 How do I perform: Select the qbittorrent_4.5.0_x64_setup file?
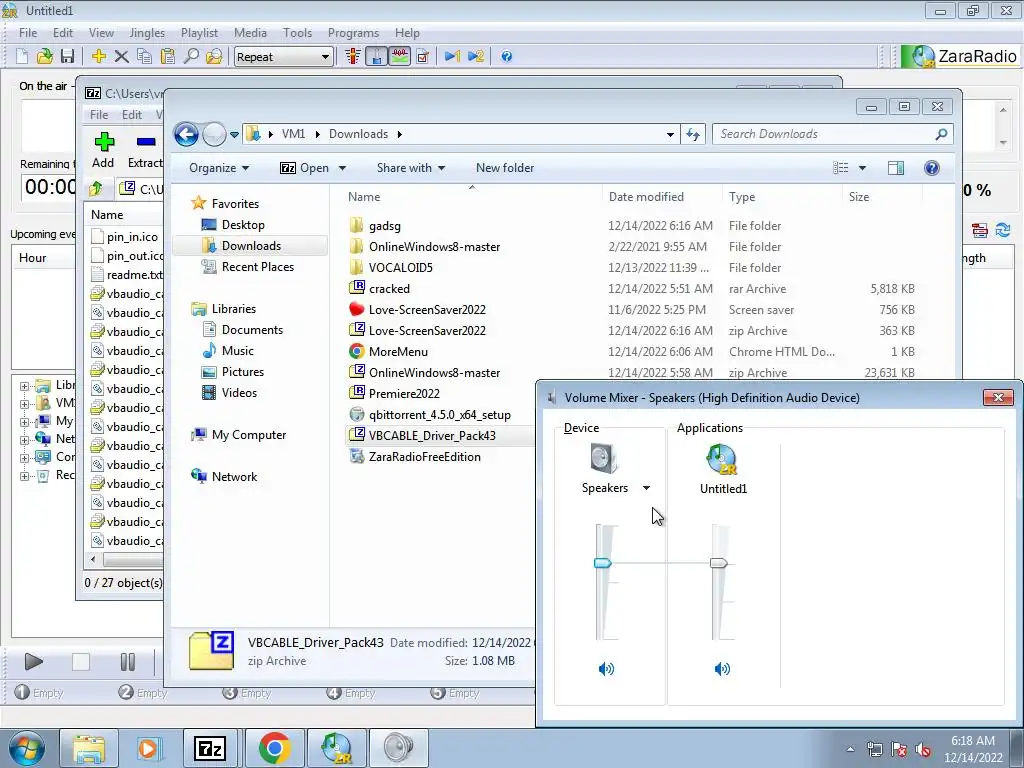click(440, 415)
